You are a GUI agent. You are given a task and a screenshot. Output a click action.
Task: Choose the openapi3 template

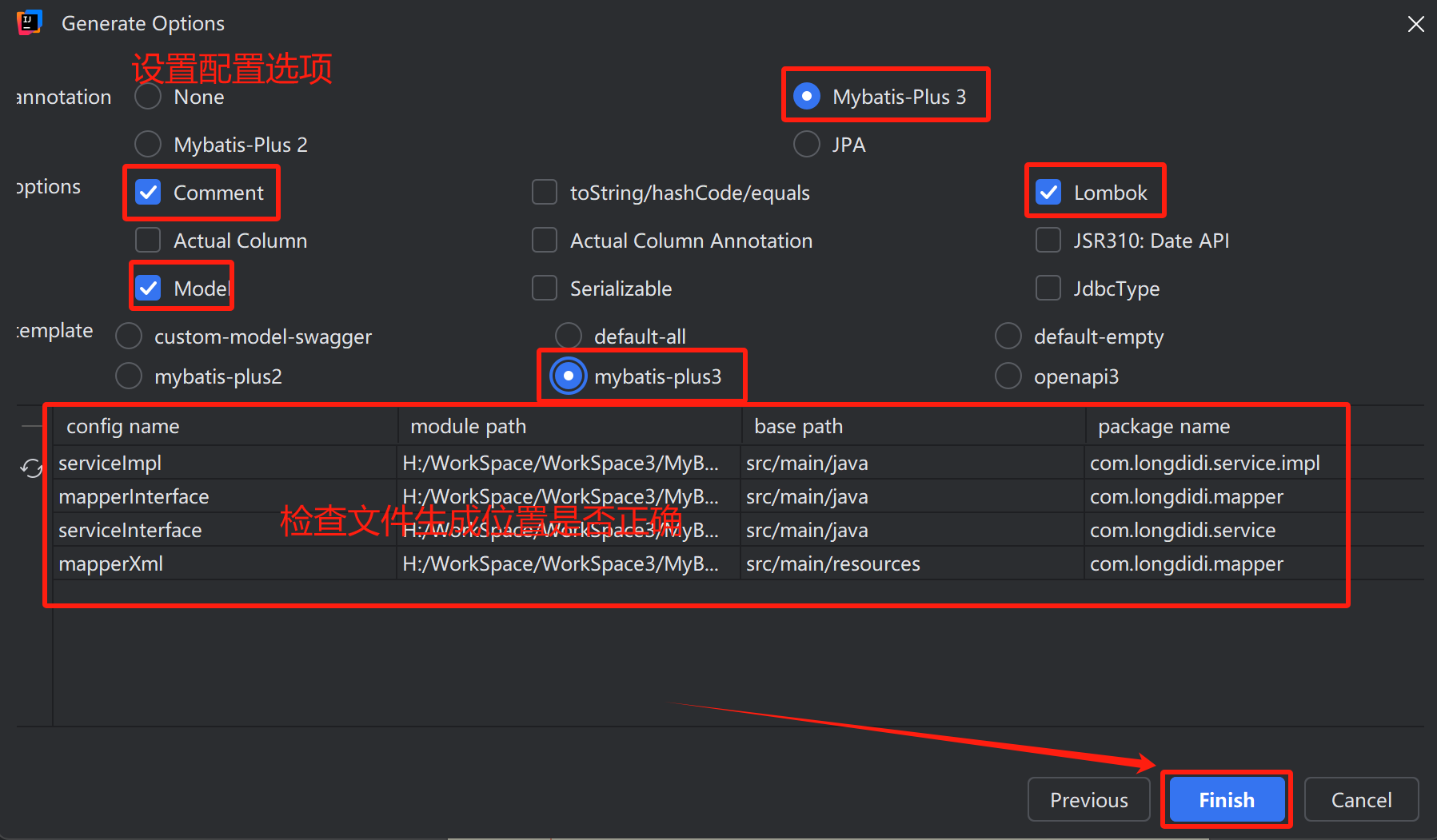1008,376
